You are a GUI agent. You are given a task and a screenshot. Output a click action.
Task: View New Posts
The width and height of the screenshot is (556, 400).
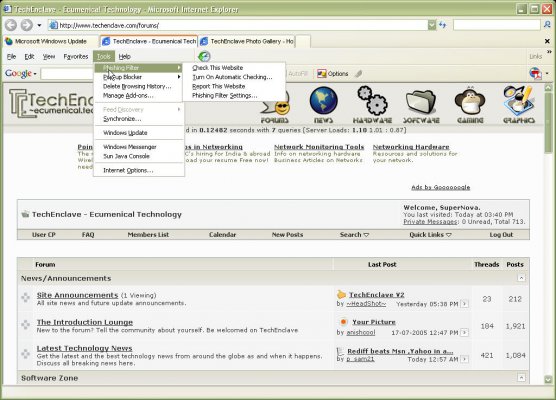click(x=287, y=234)
